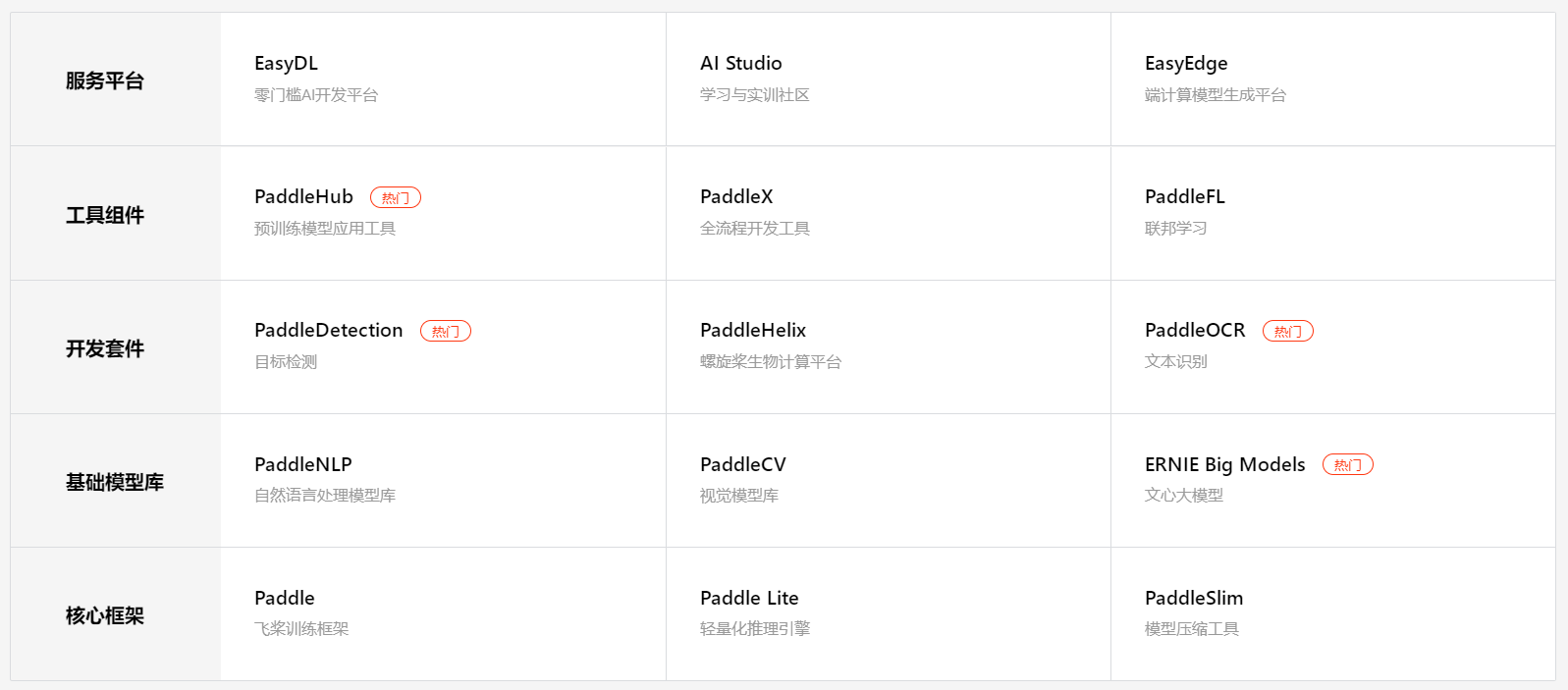Select the 开发套件 category row
This screenshot has height=690, width=1568.
(104, 348)
